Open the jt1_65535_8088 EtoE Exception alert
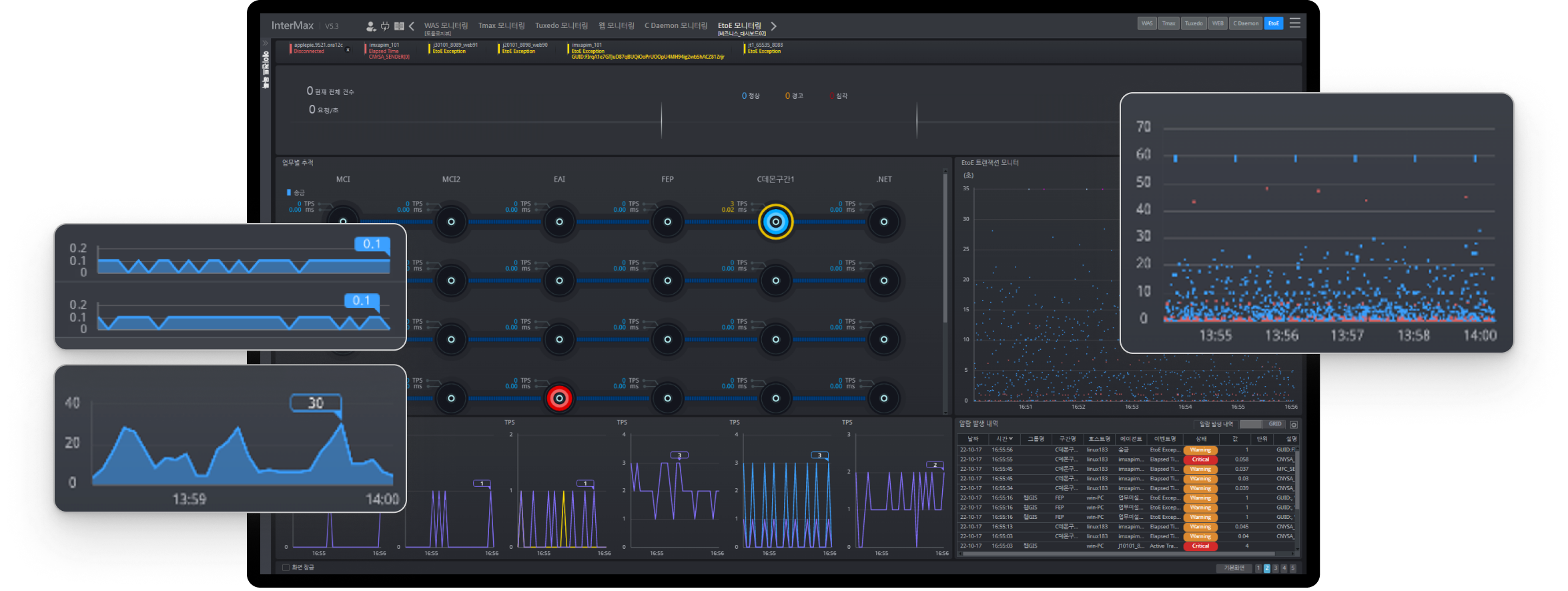 [x=763, y=48]
